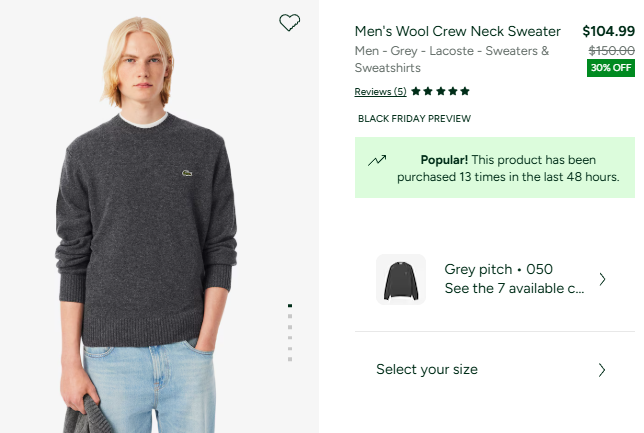Image resolution: width=644 pixels, height=433 pixels.
Task: Click the 30% OFF discount badge
Action: point(611,68)
